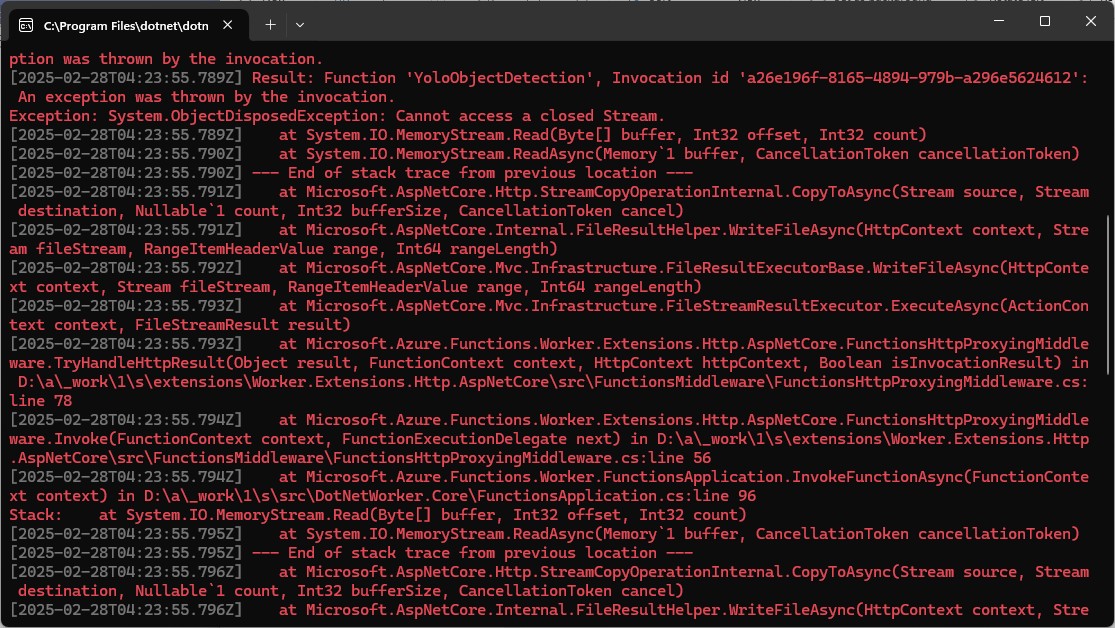Open a new terminal tab
1115x628 pixels.
[270, 23]
